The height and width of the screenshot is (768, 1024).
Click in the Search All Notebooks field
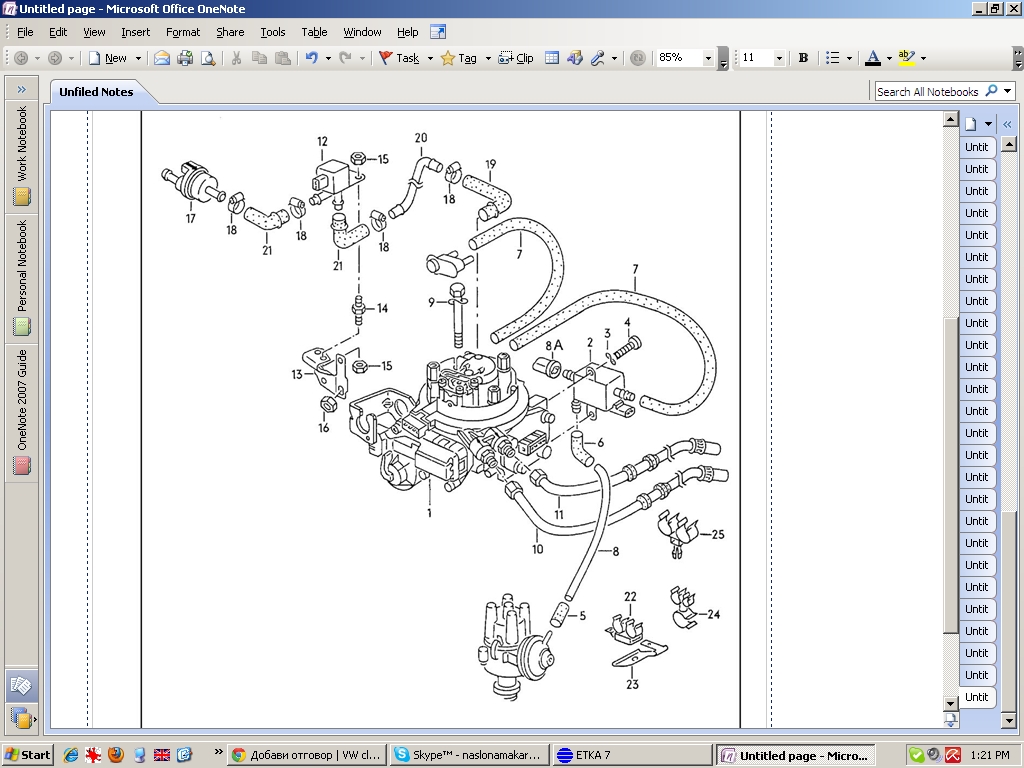pos(927,91)
